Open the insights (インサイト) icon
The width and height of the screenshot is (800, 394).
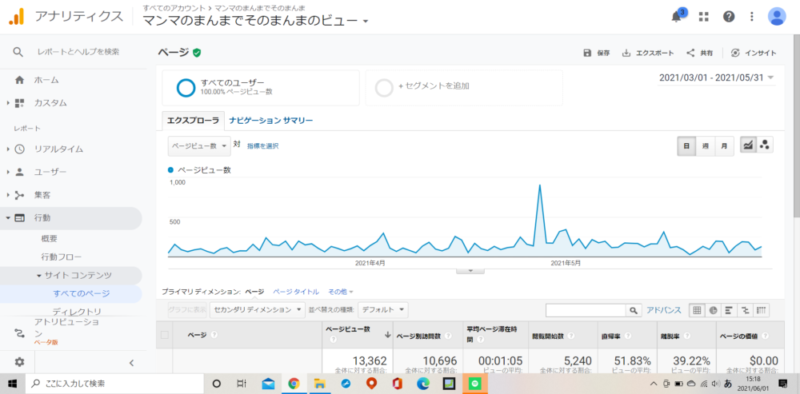coord(735,53)
